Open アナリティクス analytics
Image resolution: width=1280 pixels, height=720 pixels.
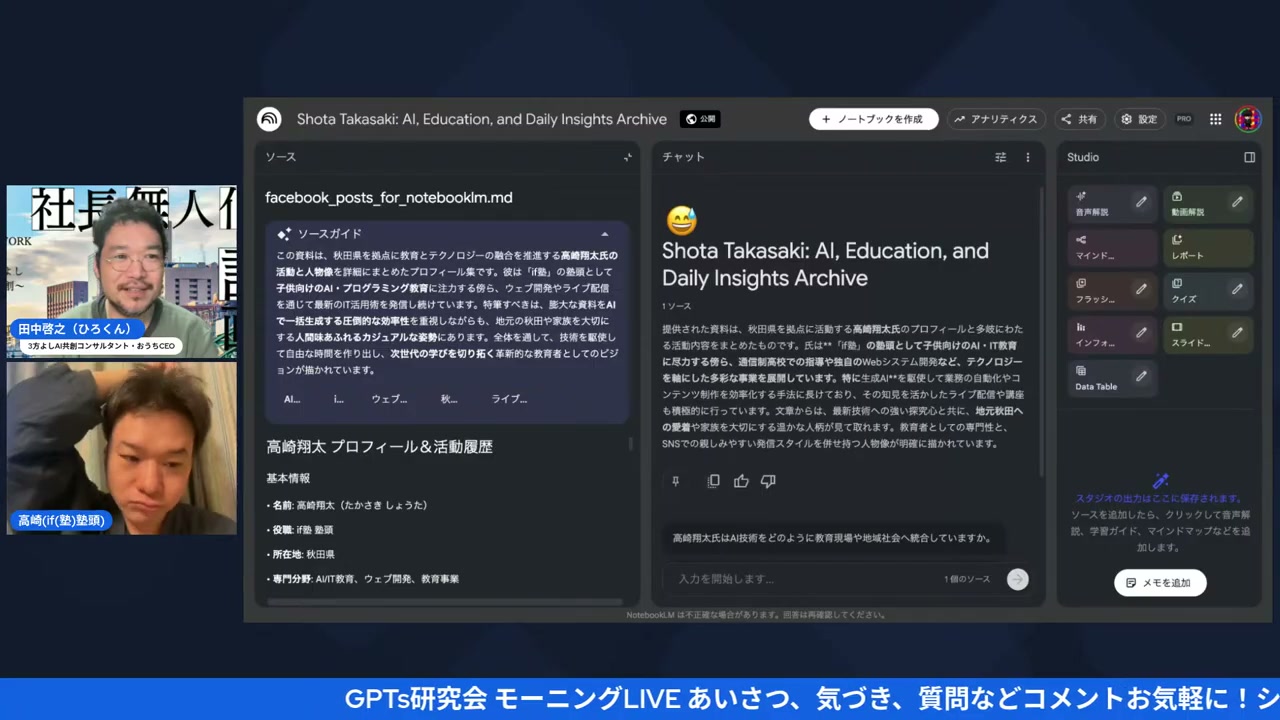[996, 119]
